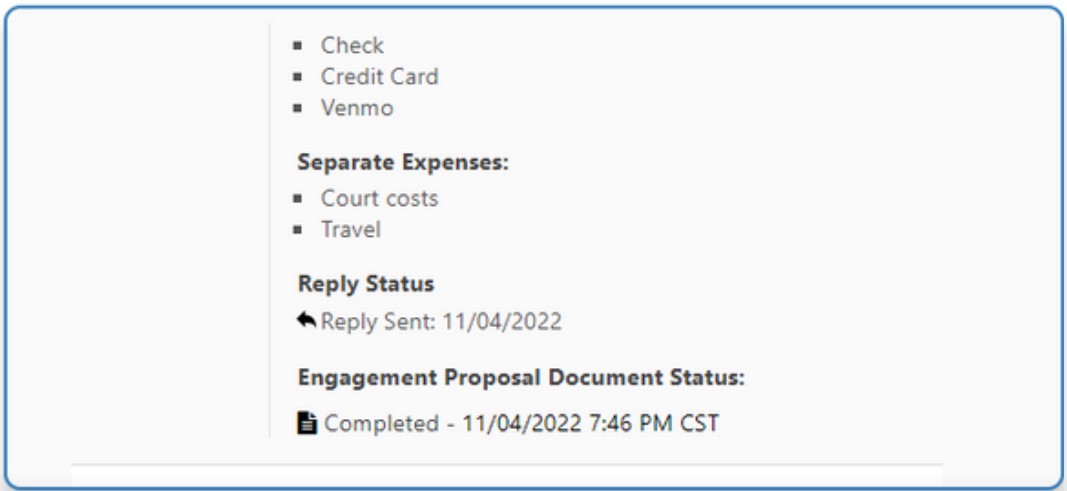Click the bullet before Venmo
1067x491 pixels.
[x=298, y=108]
